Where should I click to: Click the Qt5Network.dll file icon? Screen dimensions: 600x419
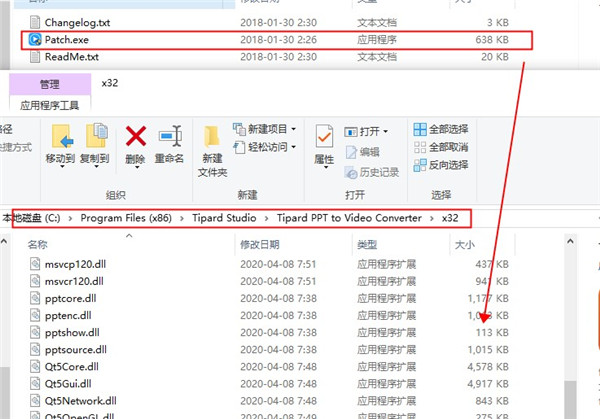click(35, 400)
